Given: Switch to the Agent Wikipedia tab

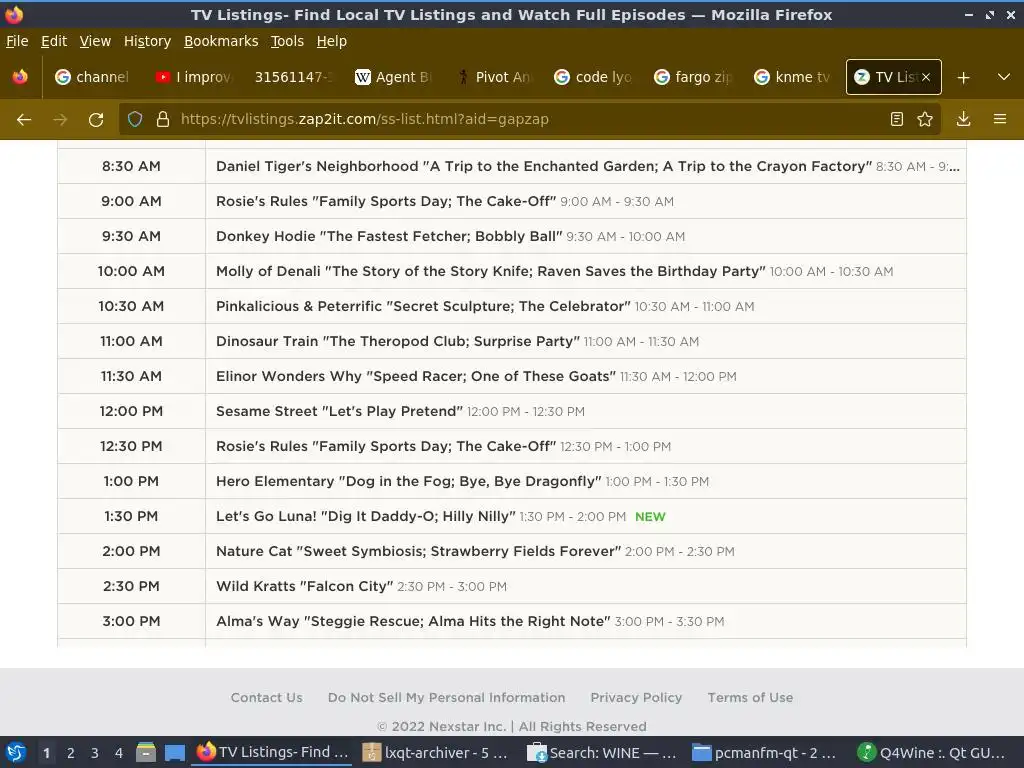Looking at the screenshot, I should pyautogui.click(x=393, y=77).
